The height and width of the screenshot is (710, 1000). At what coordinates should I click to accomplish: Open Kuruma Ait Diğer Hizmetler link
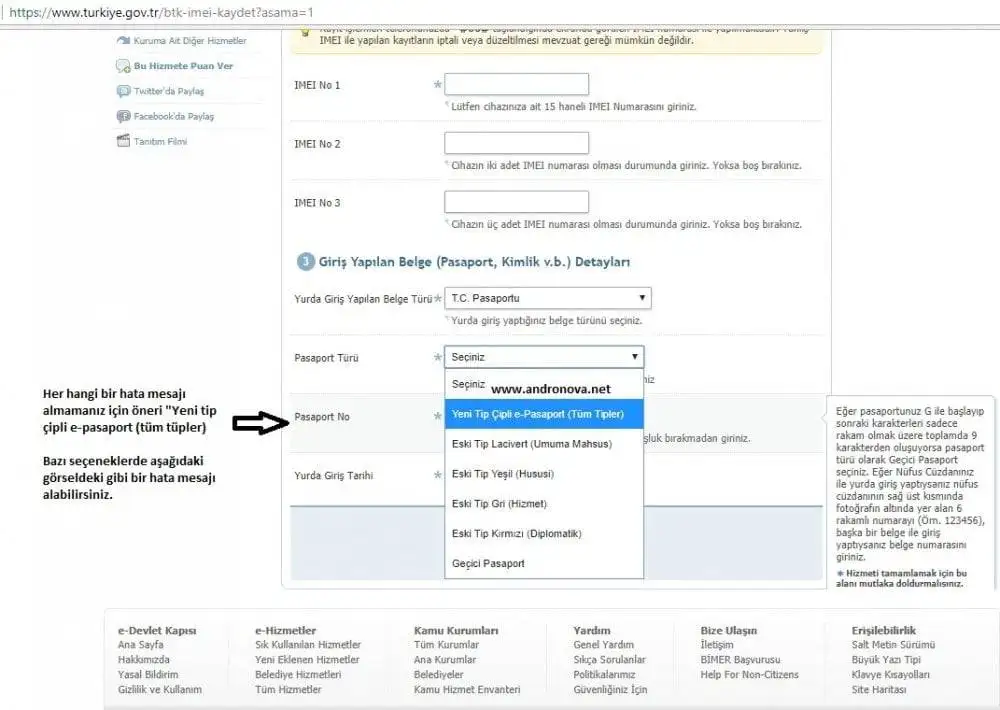point(190,40)
